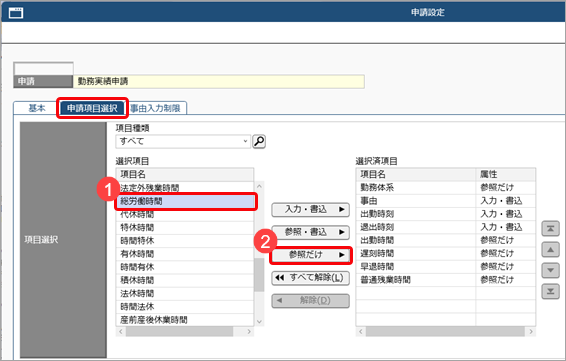
Task: Click selected items table scroll-right arrow
Action: [x=531, y=331]
